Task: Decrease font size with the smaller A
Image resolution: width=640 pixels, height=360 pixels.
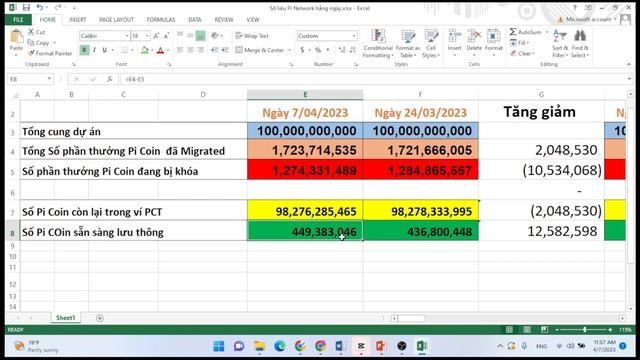Action: pyautogui.click(x=166, y=36)
